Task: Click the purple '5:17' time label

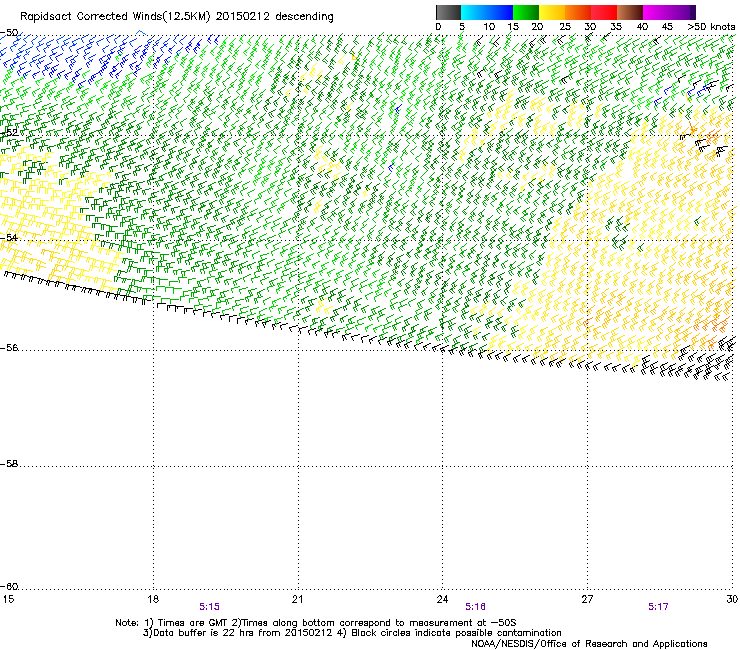Action: point(658,607)
